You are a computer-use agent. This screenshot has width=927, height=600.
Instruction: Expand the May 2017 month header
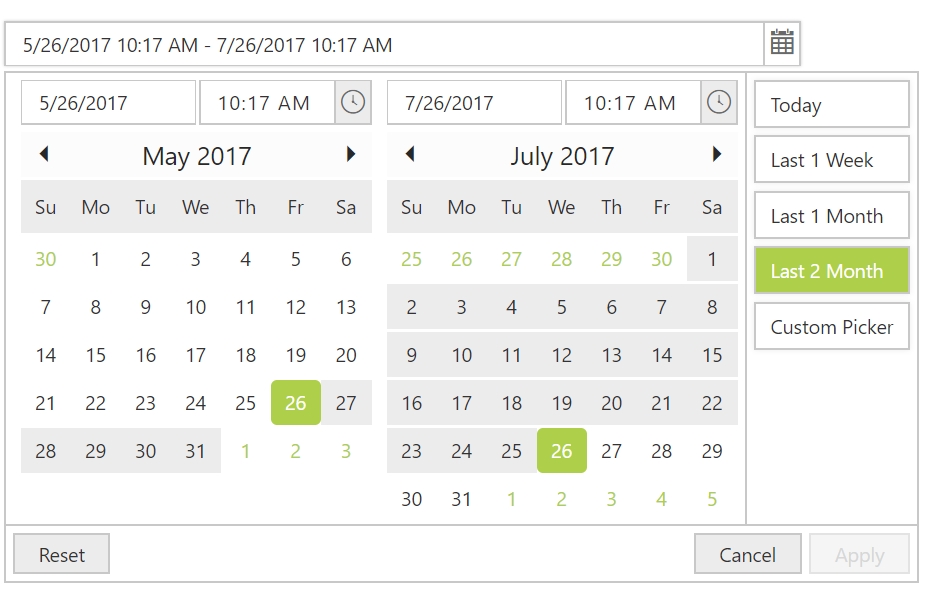tap(197, 156)
